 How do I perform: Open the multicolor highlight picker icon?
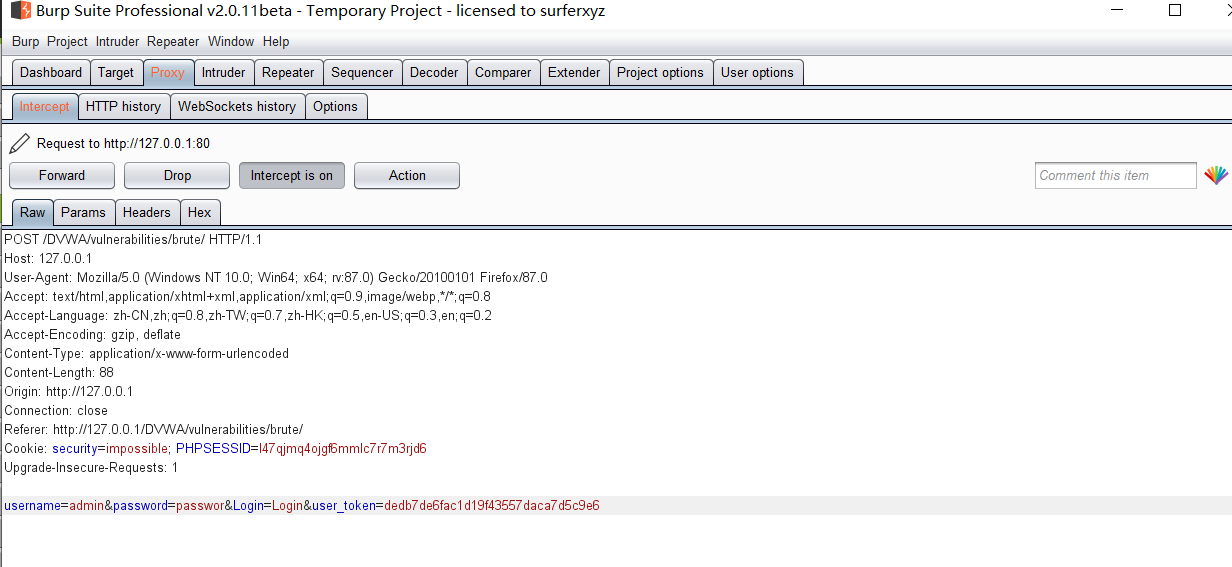(x=1215, y=175)
